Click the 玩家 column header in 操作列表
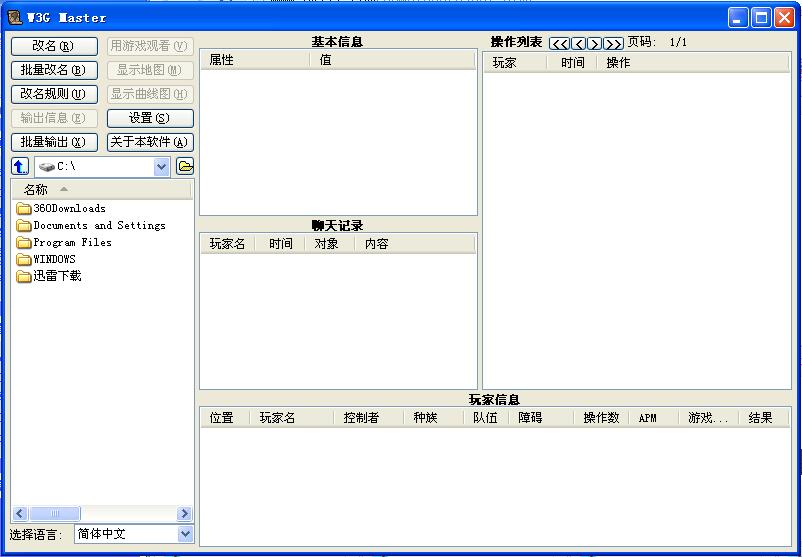 [516, 63]
